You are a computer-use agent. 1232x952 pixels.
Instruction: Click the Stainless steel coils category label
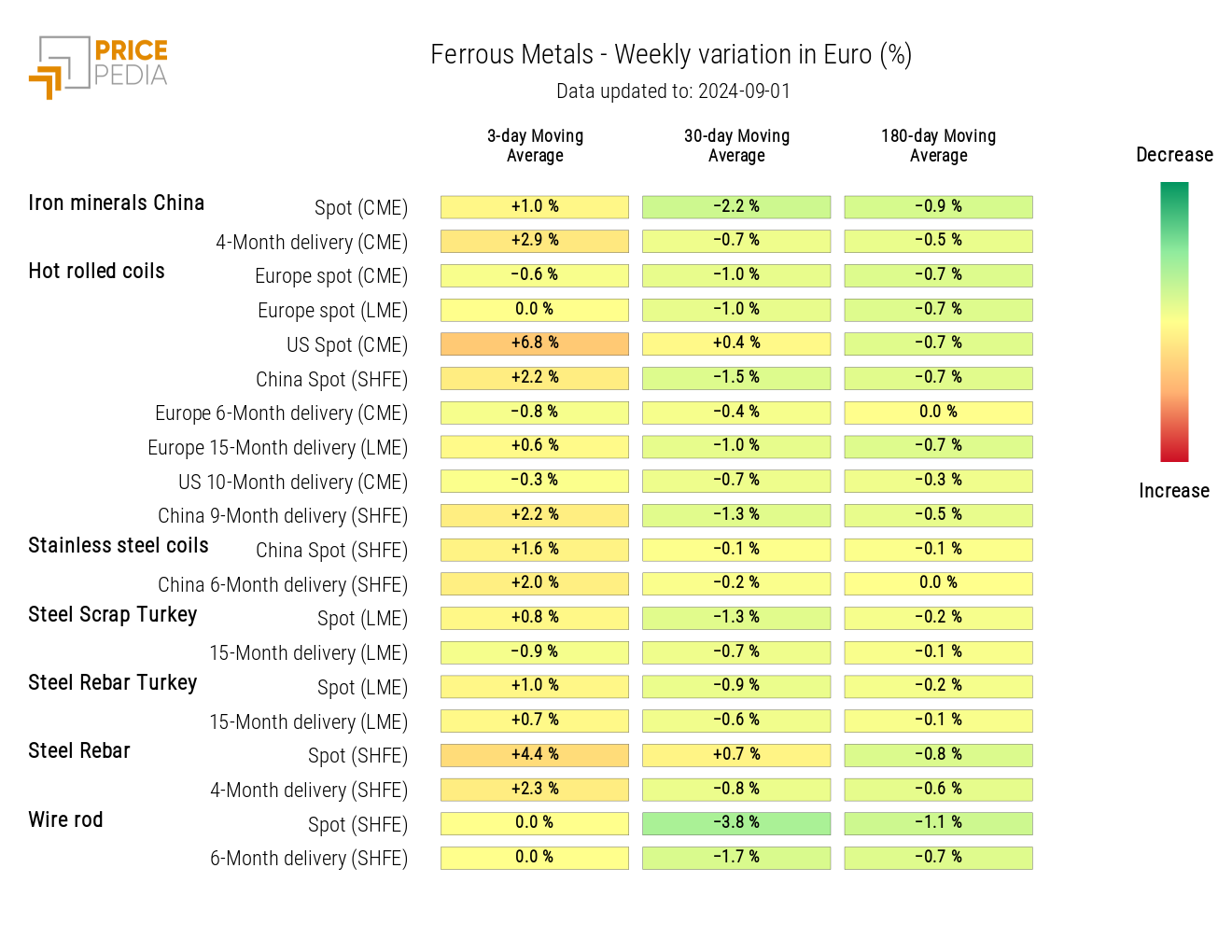pos(119,546)
